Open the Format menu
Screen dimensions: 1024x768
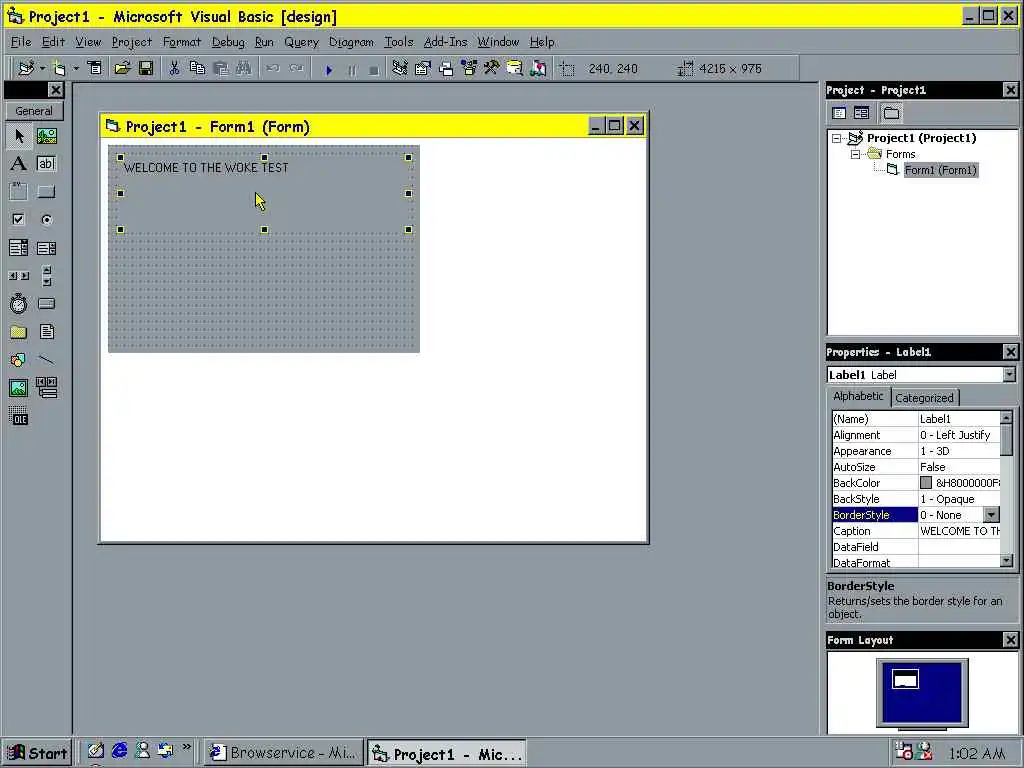(x=182, y=42)
